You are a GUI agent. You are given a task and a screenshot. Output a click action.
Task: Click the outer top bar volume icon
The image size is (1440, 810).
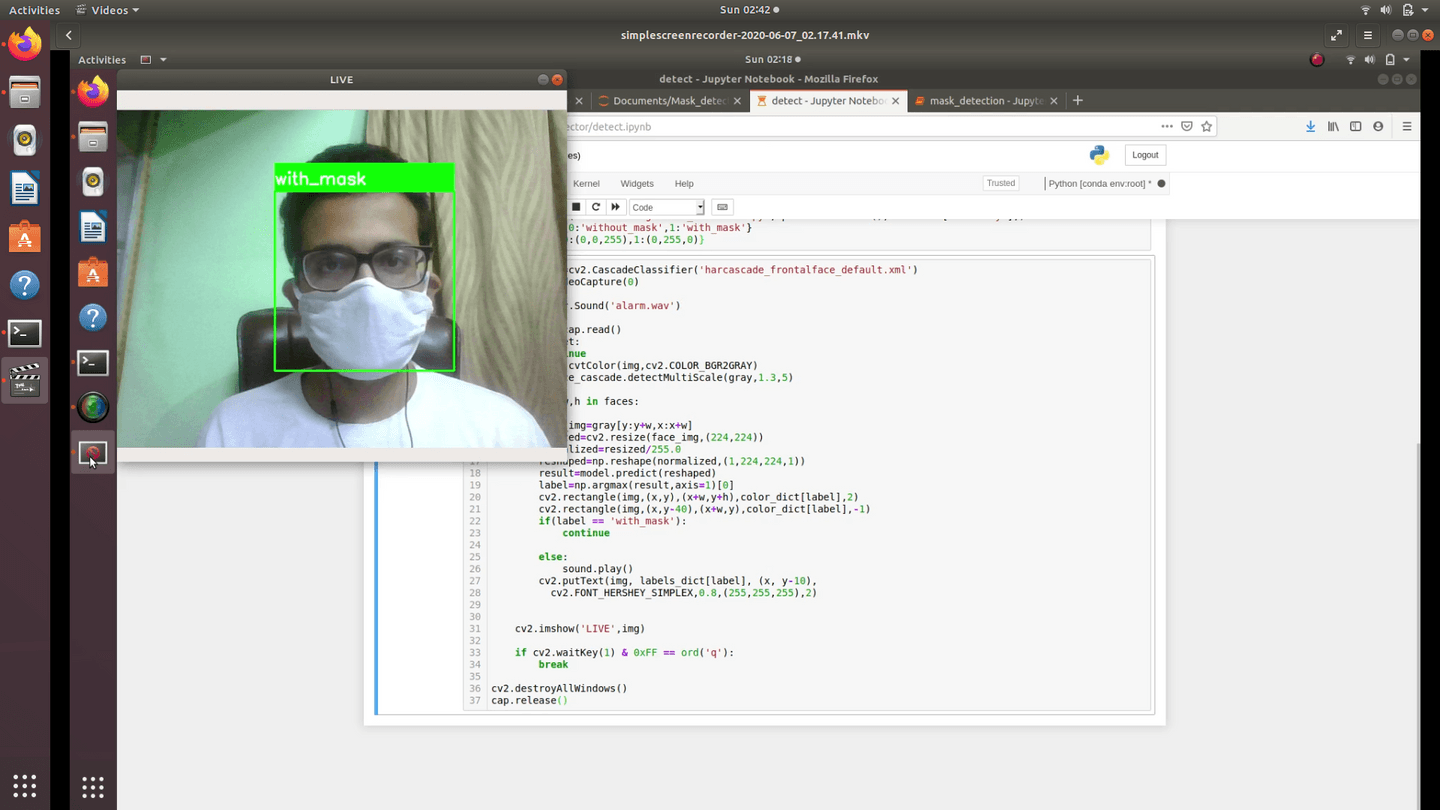click(1386, 10)
